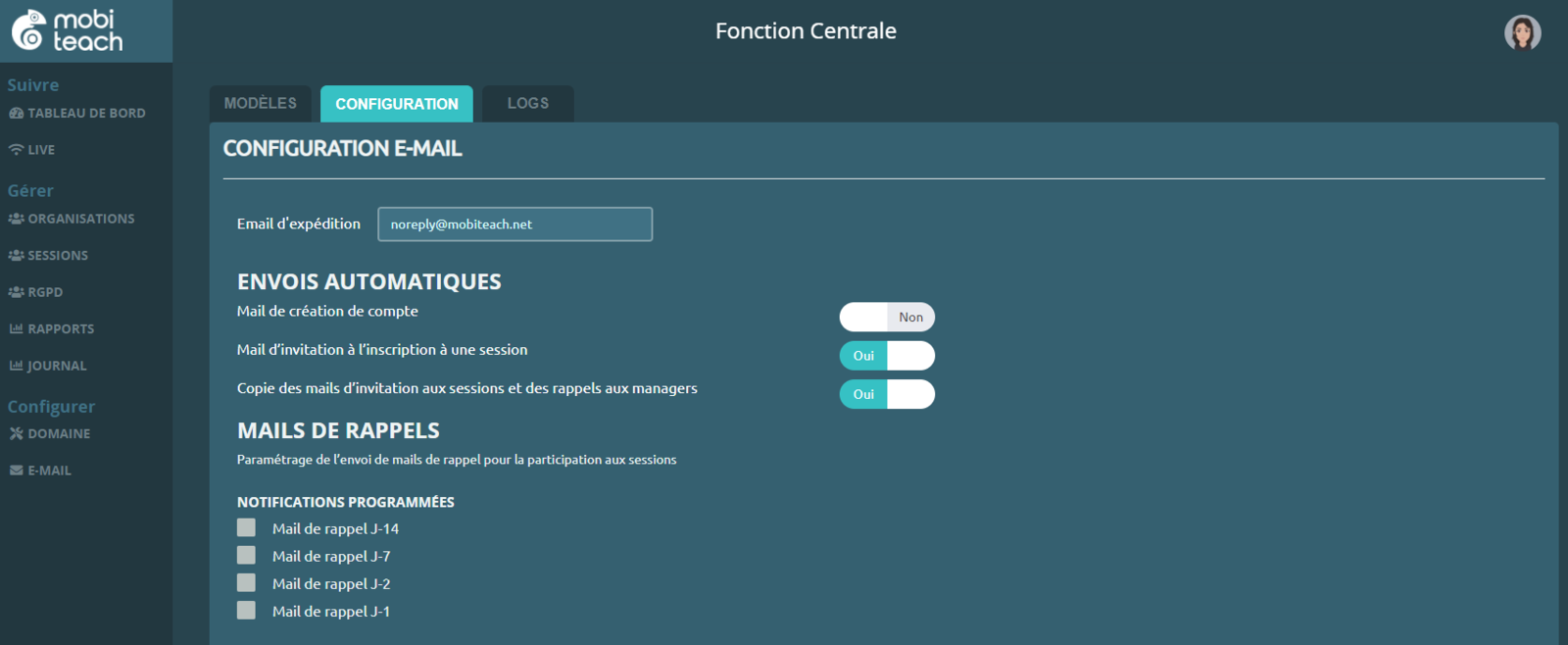Click the Organisations group icon
This screenshot has width=1568, height=645.
click(16, 219)
